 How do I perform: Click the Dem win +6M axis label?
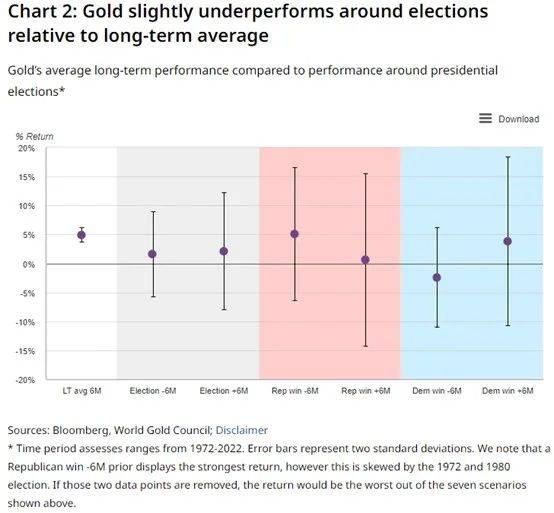coord(508,391)
